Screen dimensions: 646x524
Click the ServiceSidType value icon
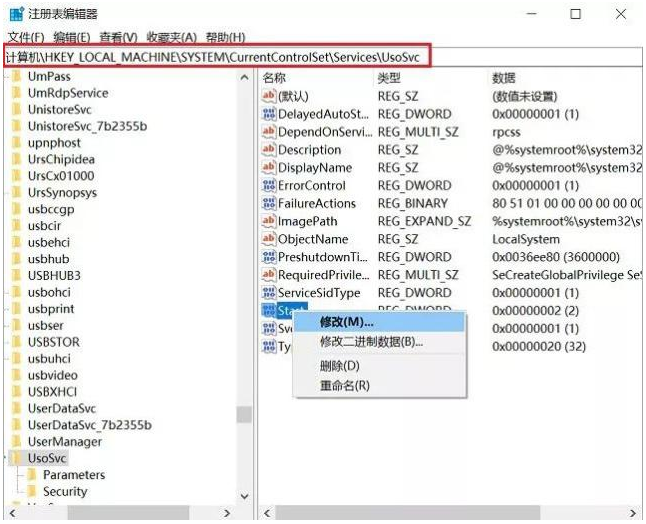click(268, 293)
